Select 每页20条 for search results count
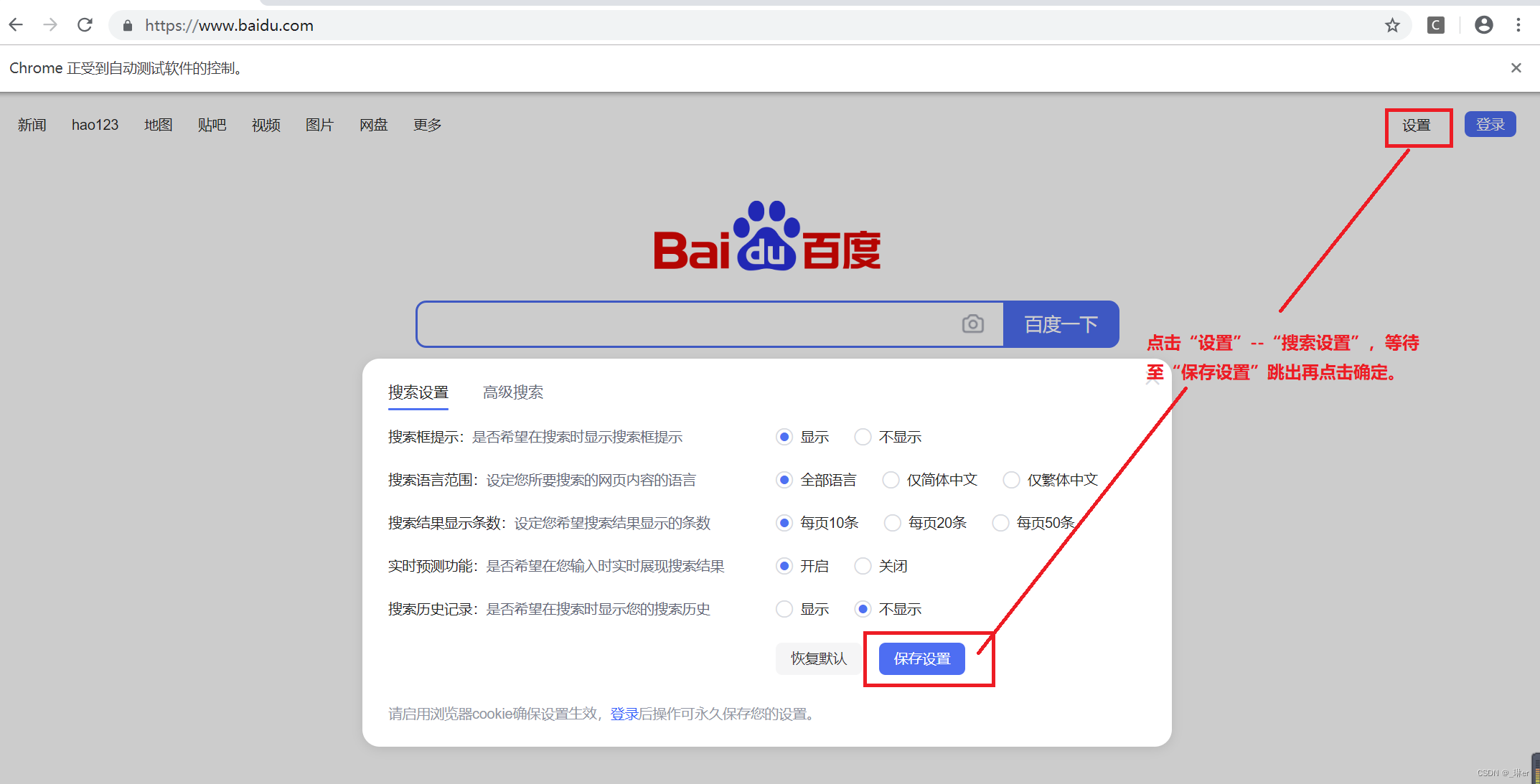 point(892,523)
